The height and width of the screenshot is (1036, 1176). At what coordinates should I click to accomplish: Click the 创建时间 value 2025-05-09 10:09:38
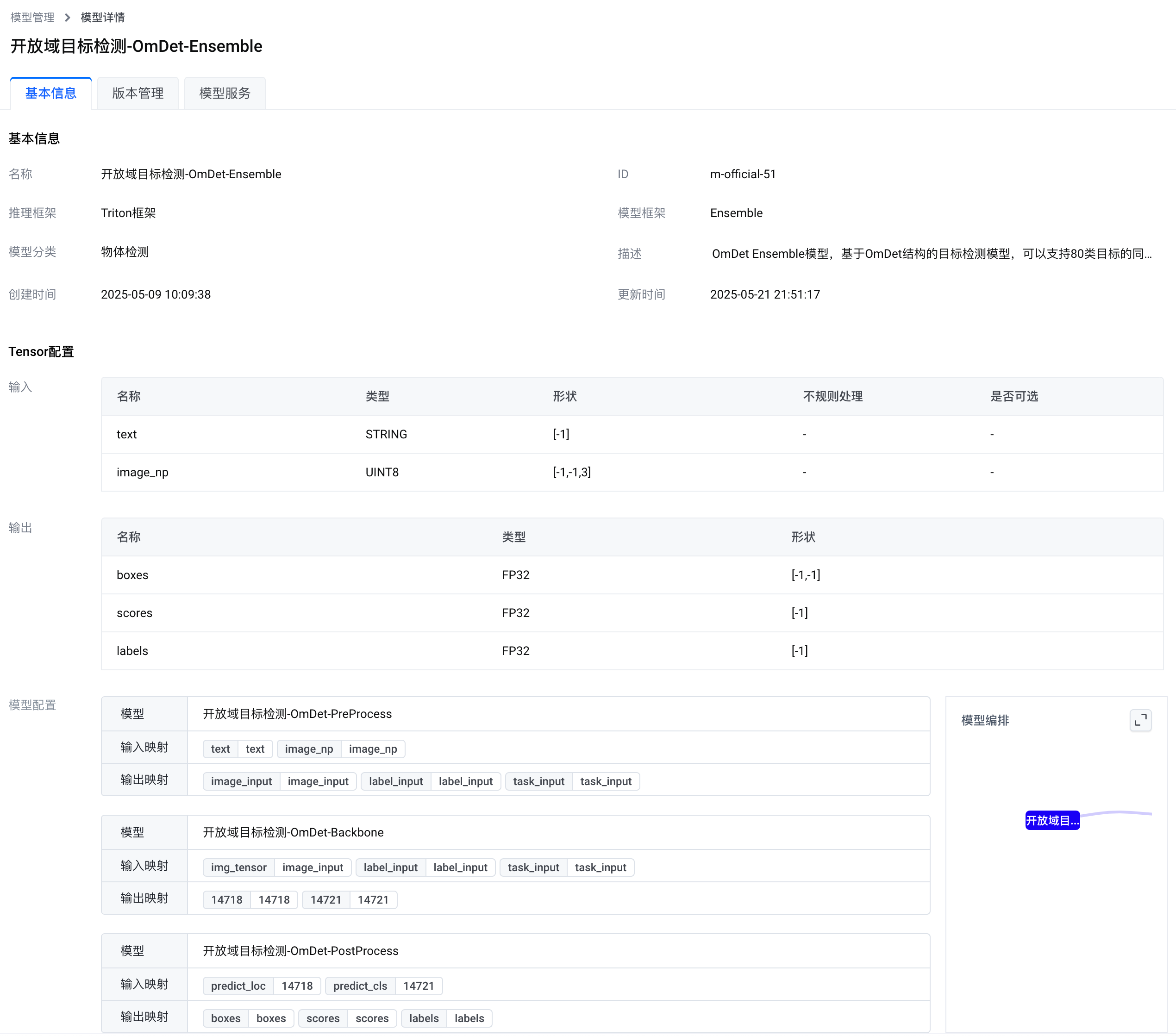tap(156, 294)
